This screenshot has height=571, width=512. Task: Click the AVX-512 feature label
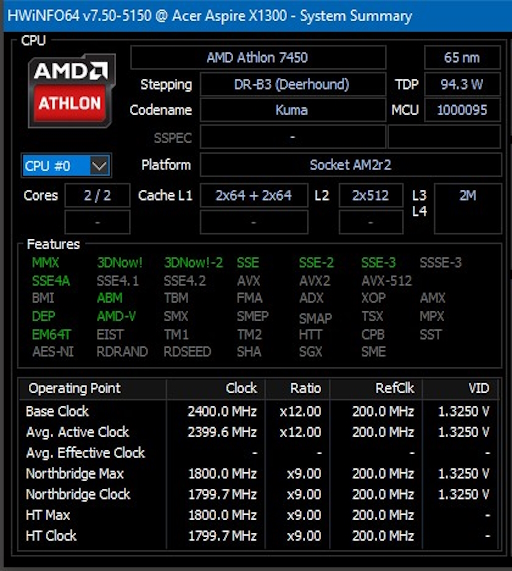tap(386, 281)
